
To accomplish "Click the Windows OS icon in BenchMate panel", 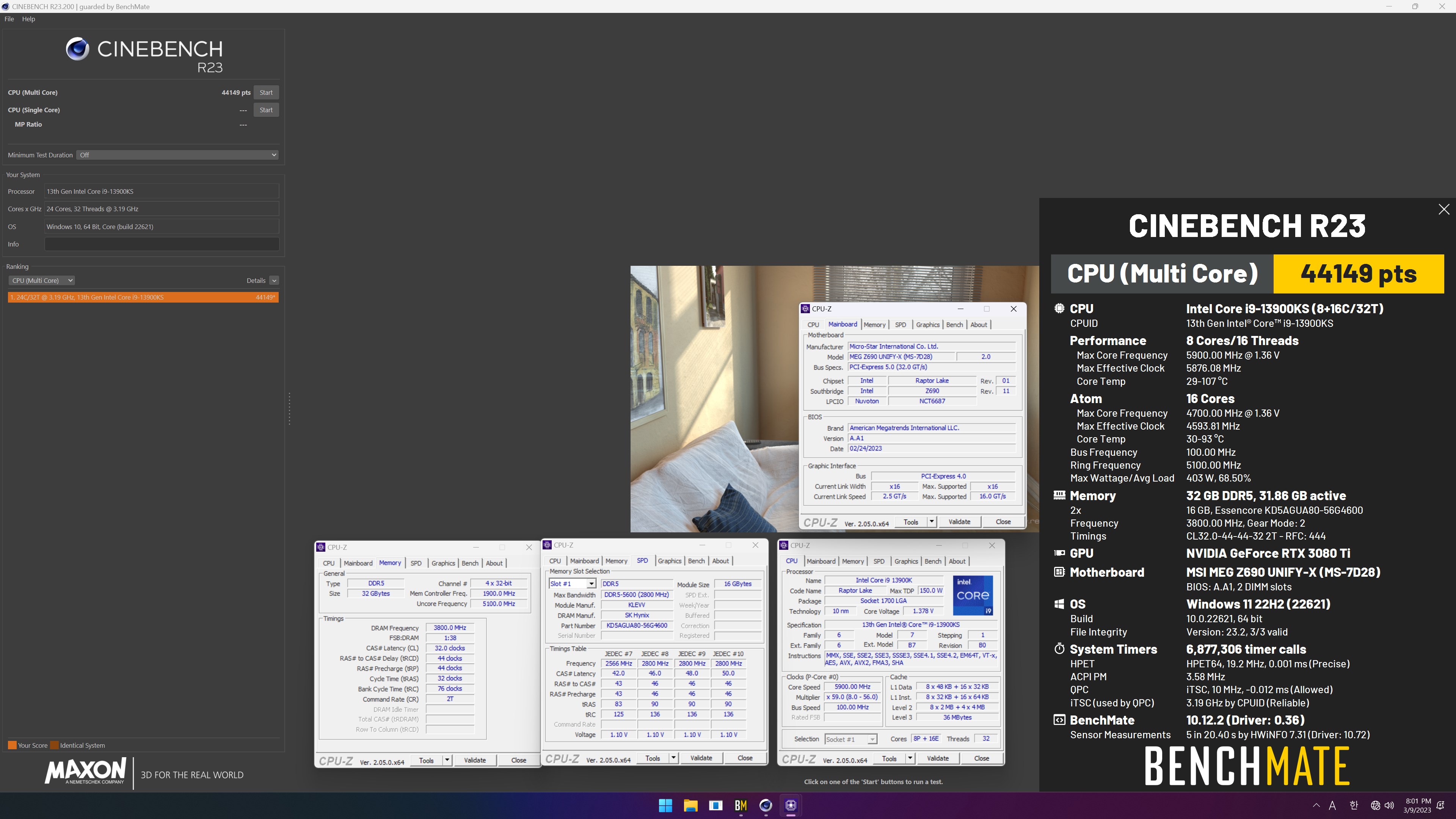I will coord(1059,604).
